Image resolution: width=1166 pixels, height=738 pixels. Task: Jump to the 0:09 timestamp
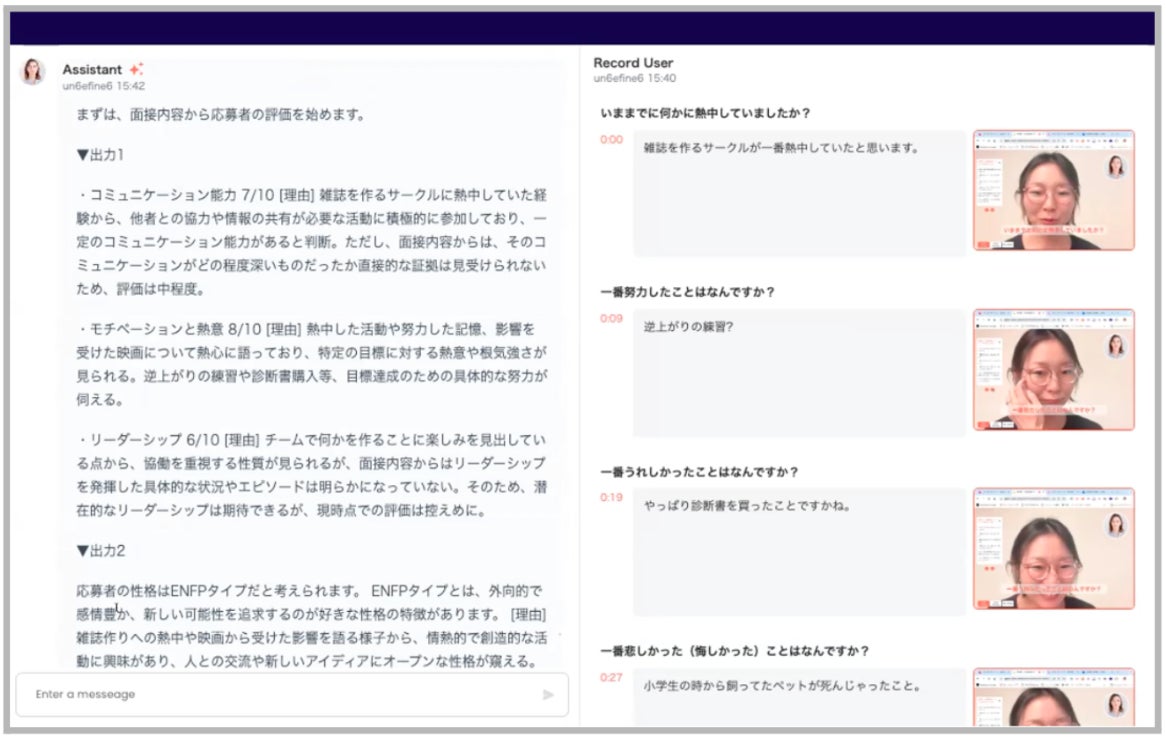tap(611, 318)
